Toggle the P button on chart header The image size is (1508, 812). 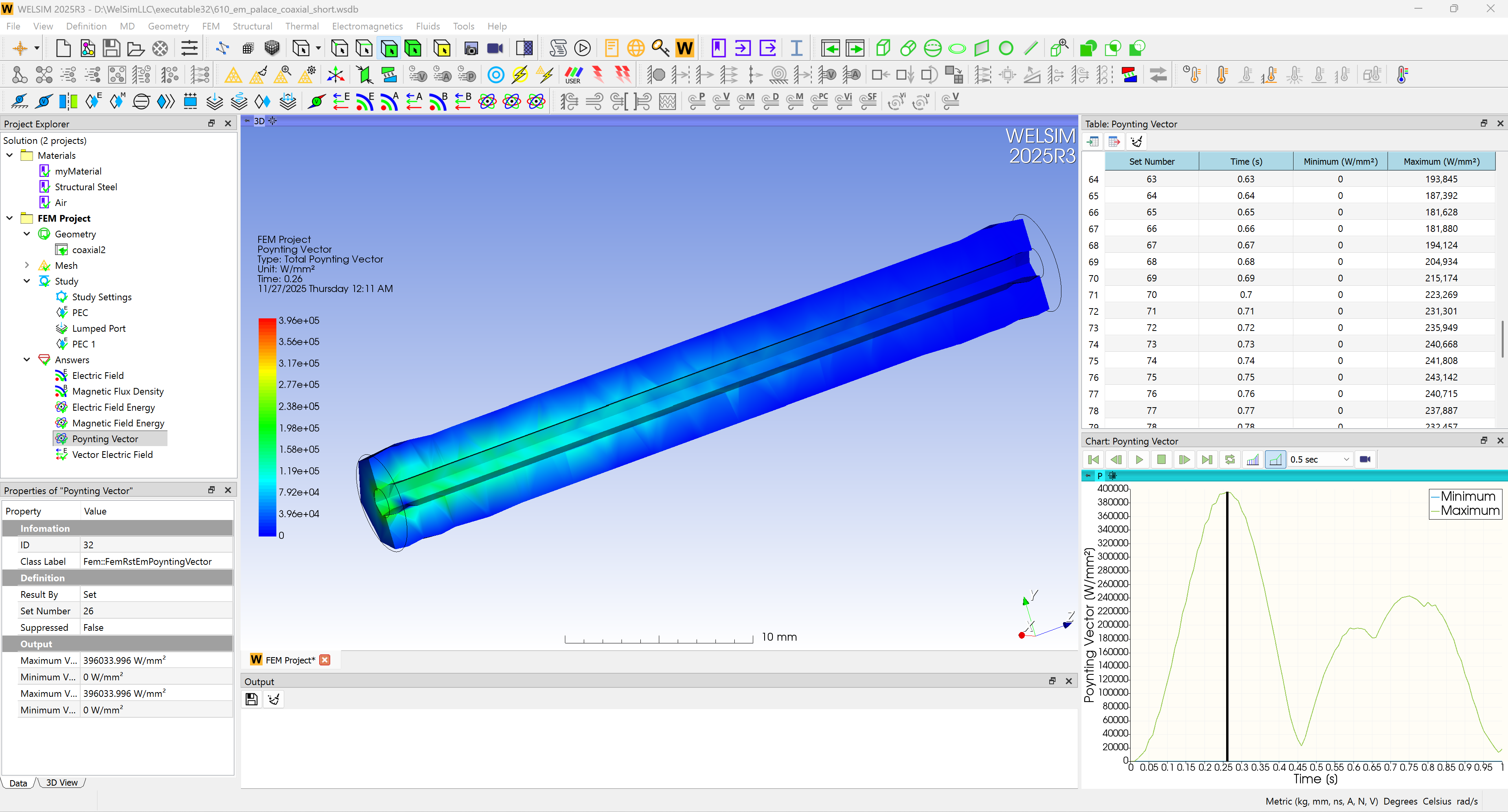click(1100, 476)
